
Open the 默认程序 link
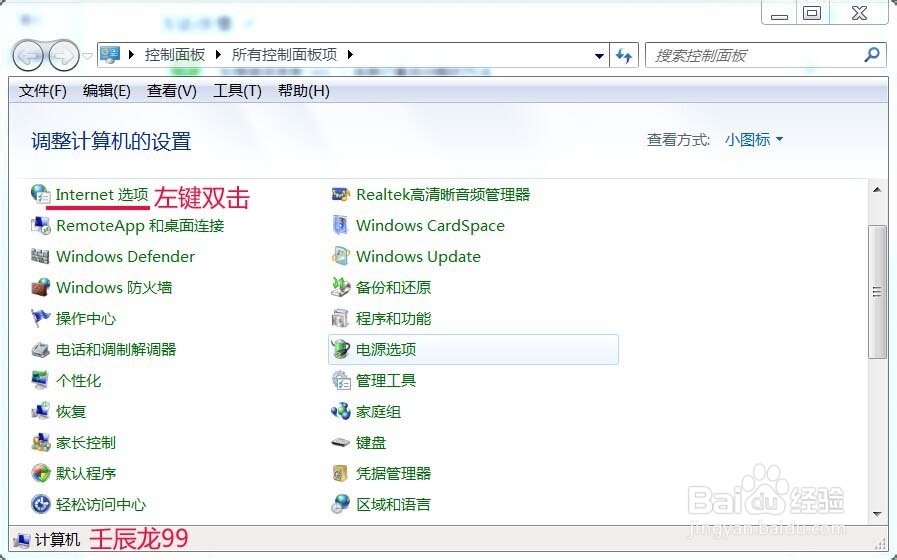86,472
